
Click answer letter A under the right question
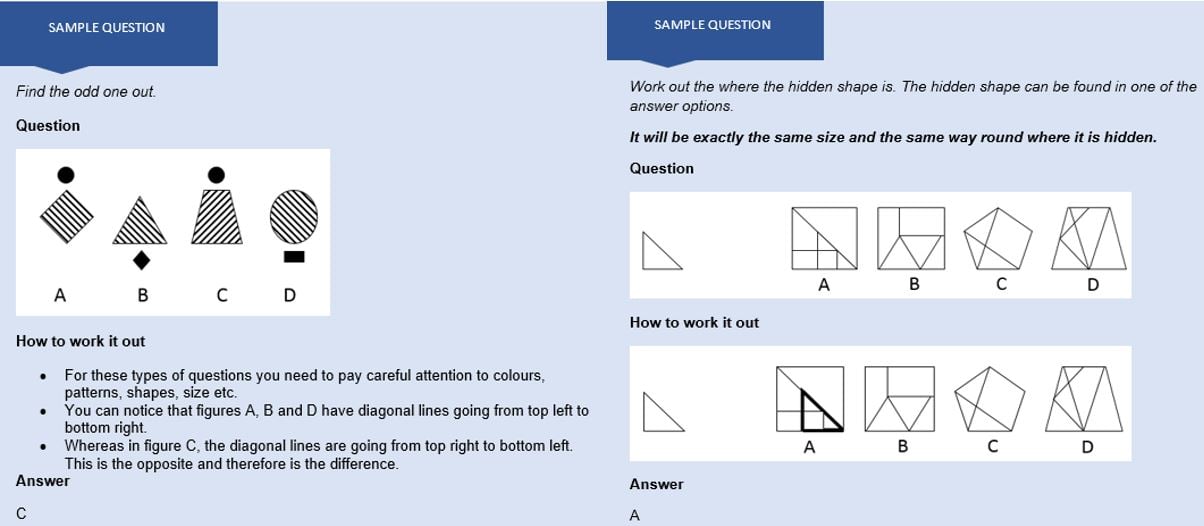coord(635,516)
